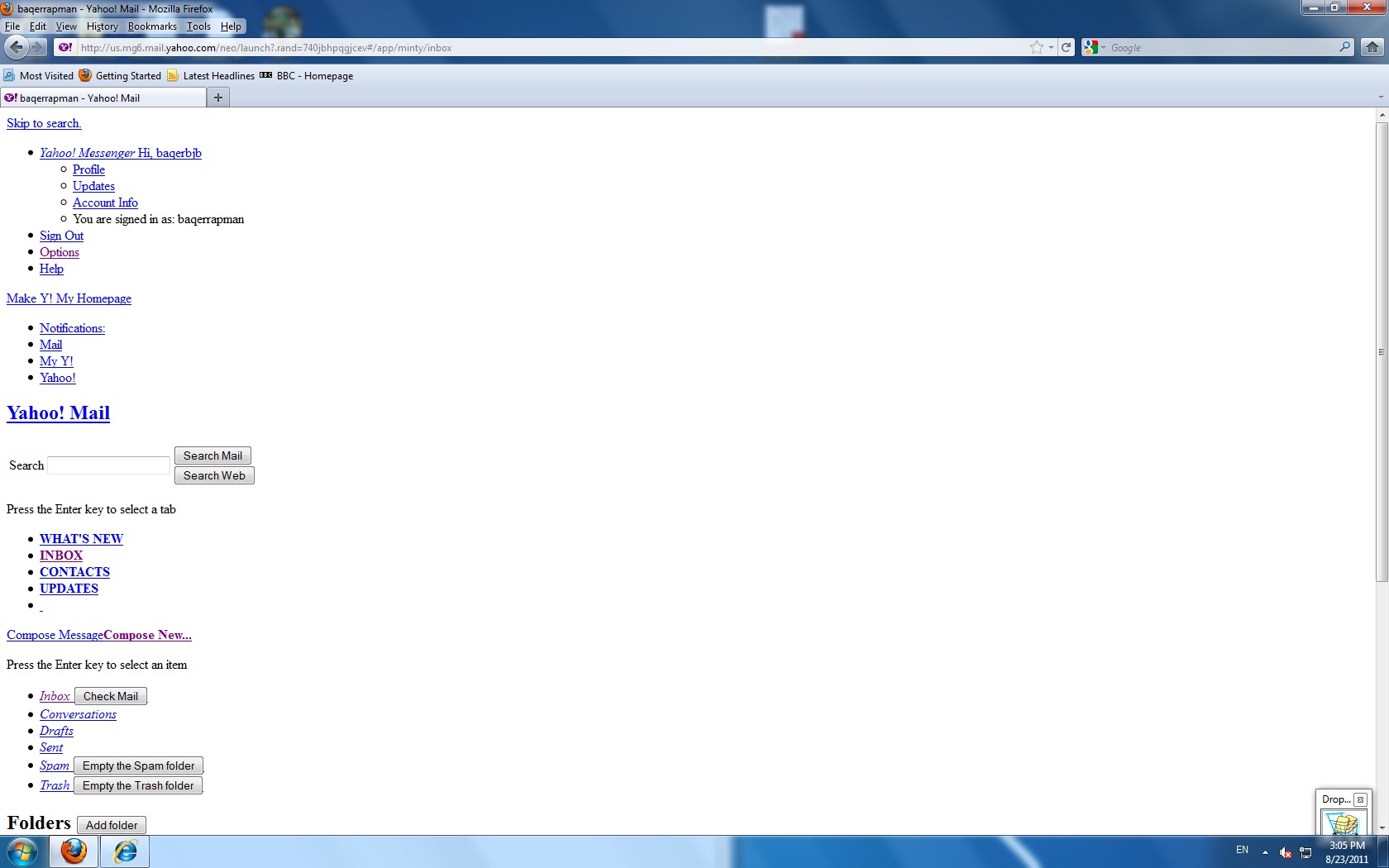Go back using the browser Back arrow
Screen dimensions: 1389x868
(16, 47)
